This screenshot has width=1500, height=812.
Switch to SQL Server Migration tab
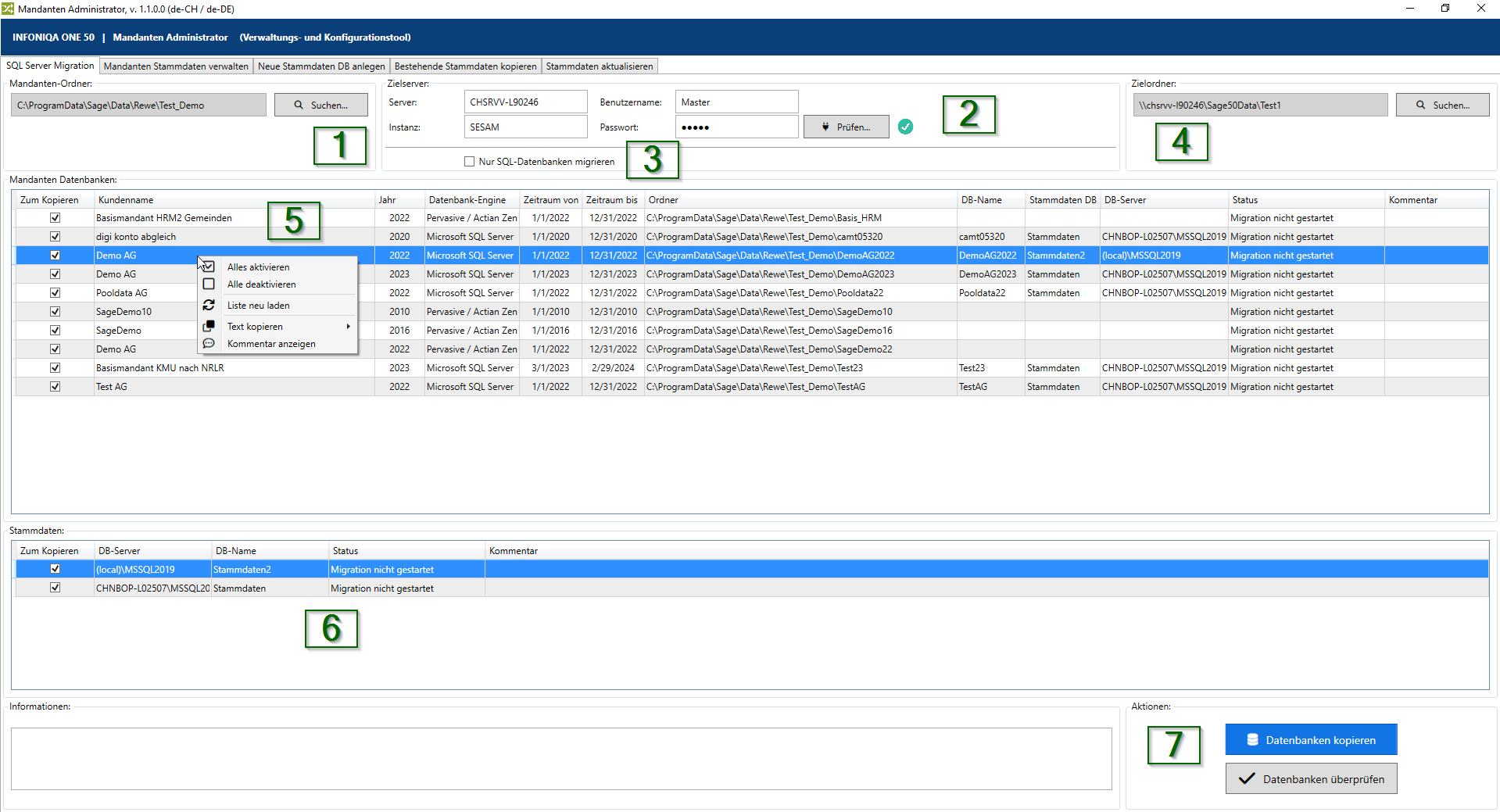click(50, 66)
